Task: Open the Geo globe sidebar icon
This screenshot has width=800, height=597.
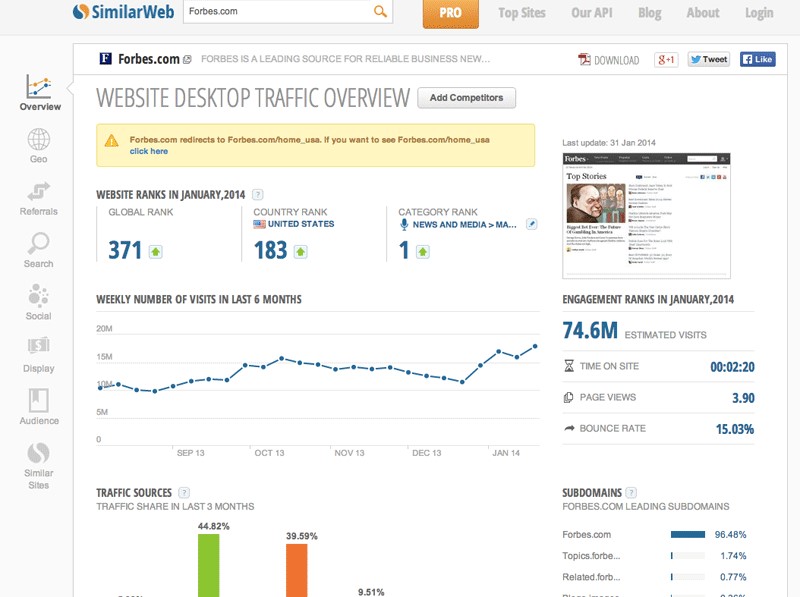Action: tap(39, 140)
